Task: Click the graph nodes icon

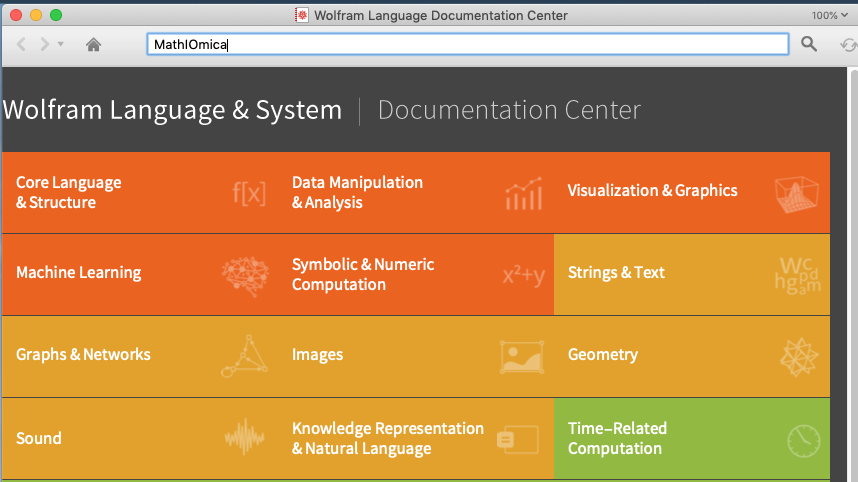Action: (x=245, y=357)
